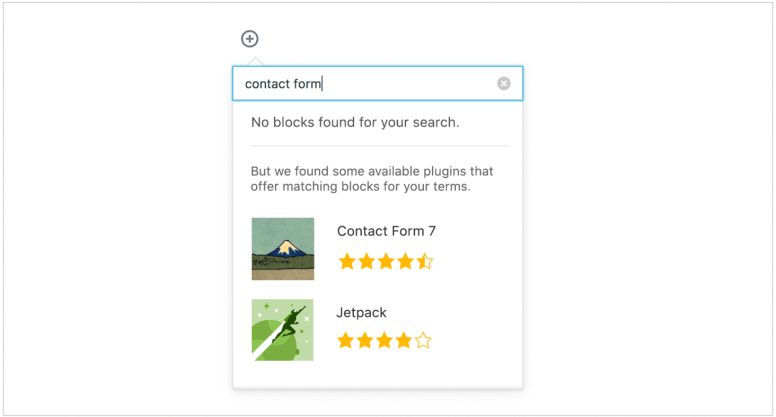Click the second star of Jetpack rating

coord(365,340)
